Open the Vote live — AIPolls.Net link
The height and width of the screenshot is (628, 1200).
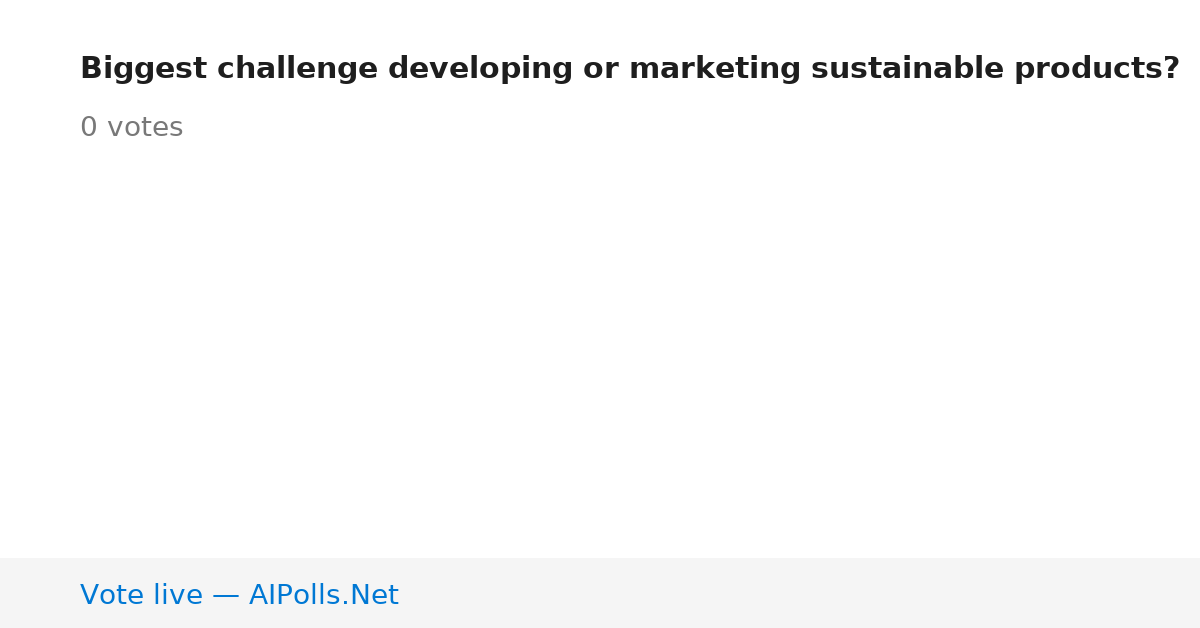[x=239, y=596]
